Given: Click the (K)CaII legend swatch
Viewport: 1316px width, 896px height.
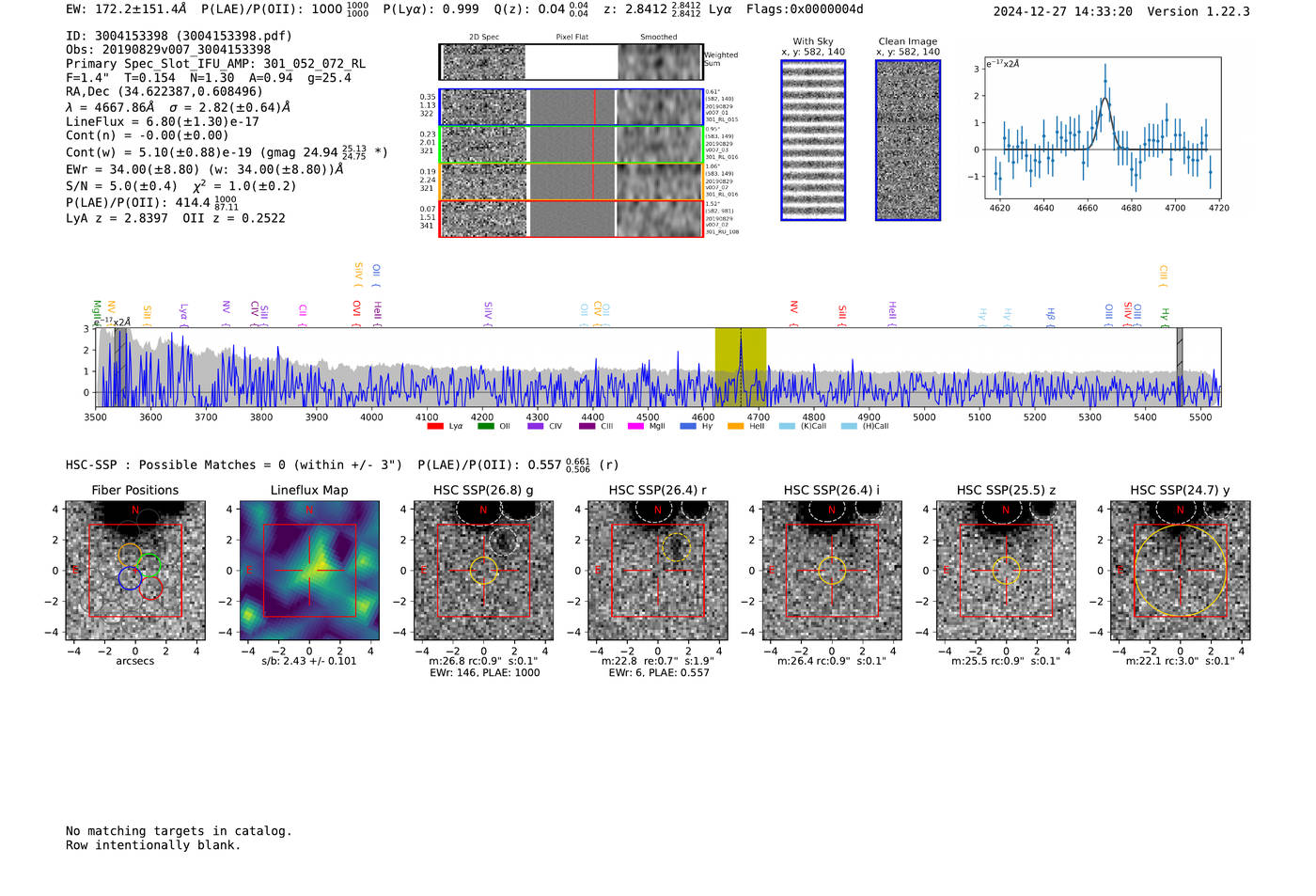Looking at the screenshot, I should 787,426.
